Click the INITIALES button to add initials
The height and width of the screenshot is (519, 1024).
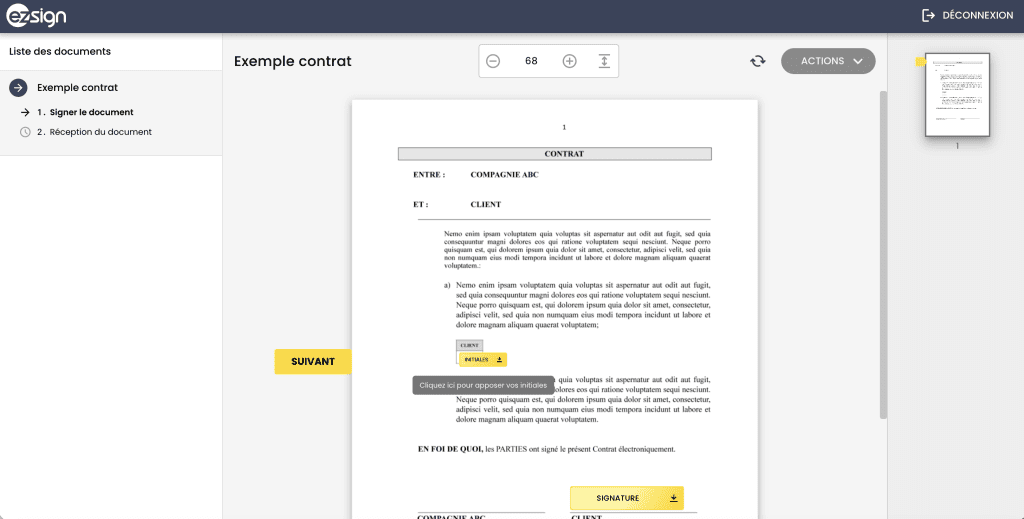[482, 359]
